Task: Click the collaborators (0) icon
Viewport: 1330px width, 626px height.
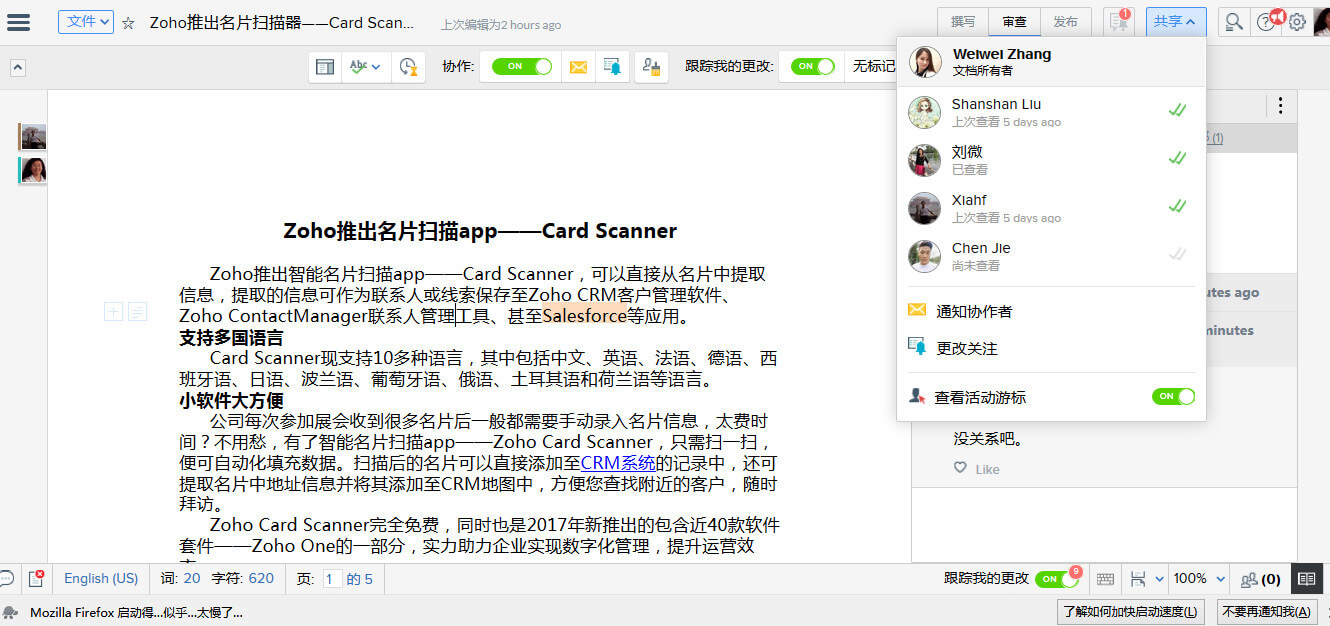Action: point(1260,579)
